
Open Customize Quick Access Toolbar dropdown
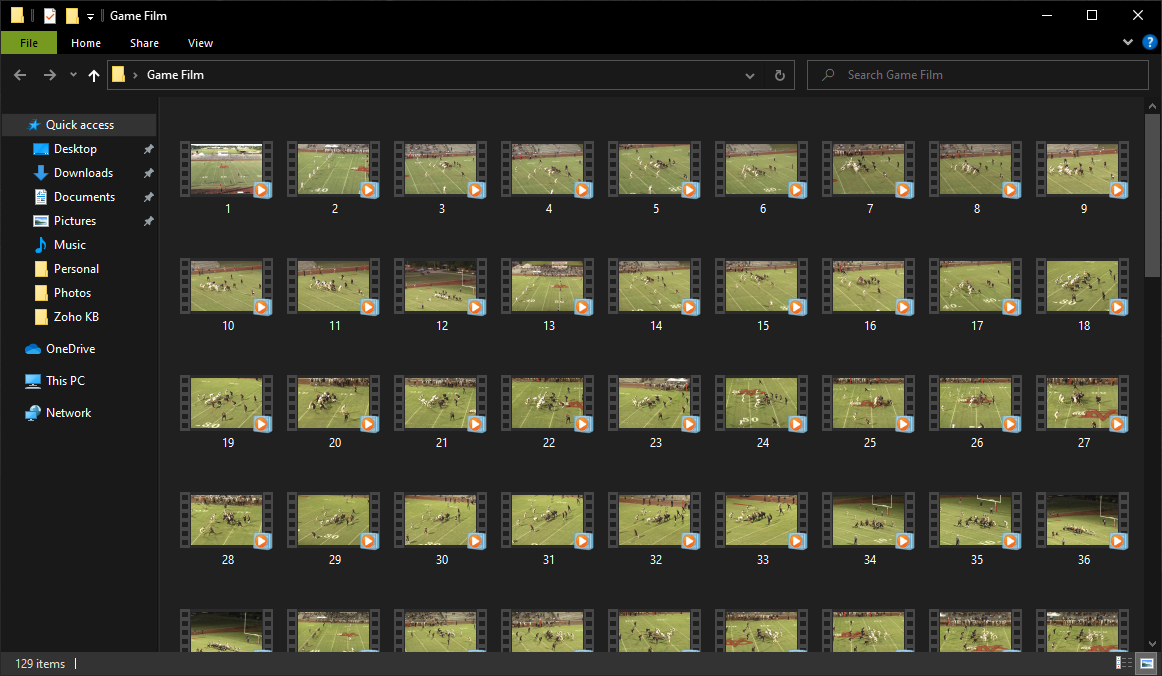click(x=90, y=16)
